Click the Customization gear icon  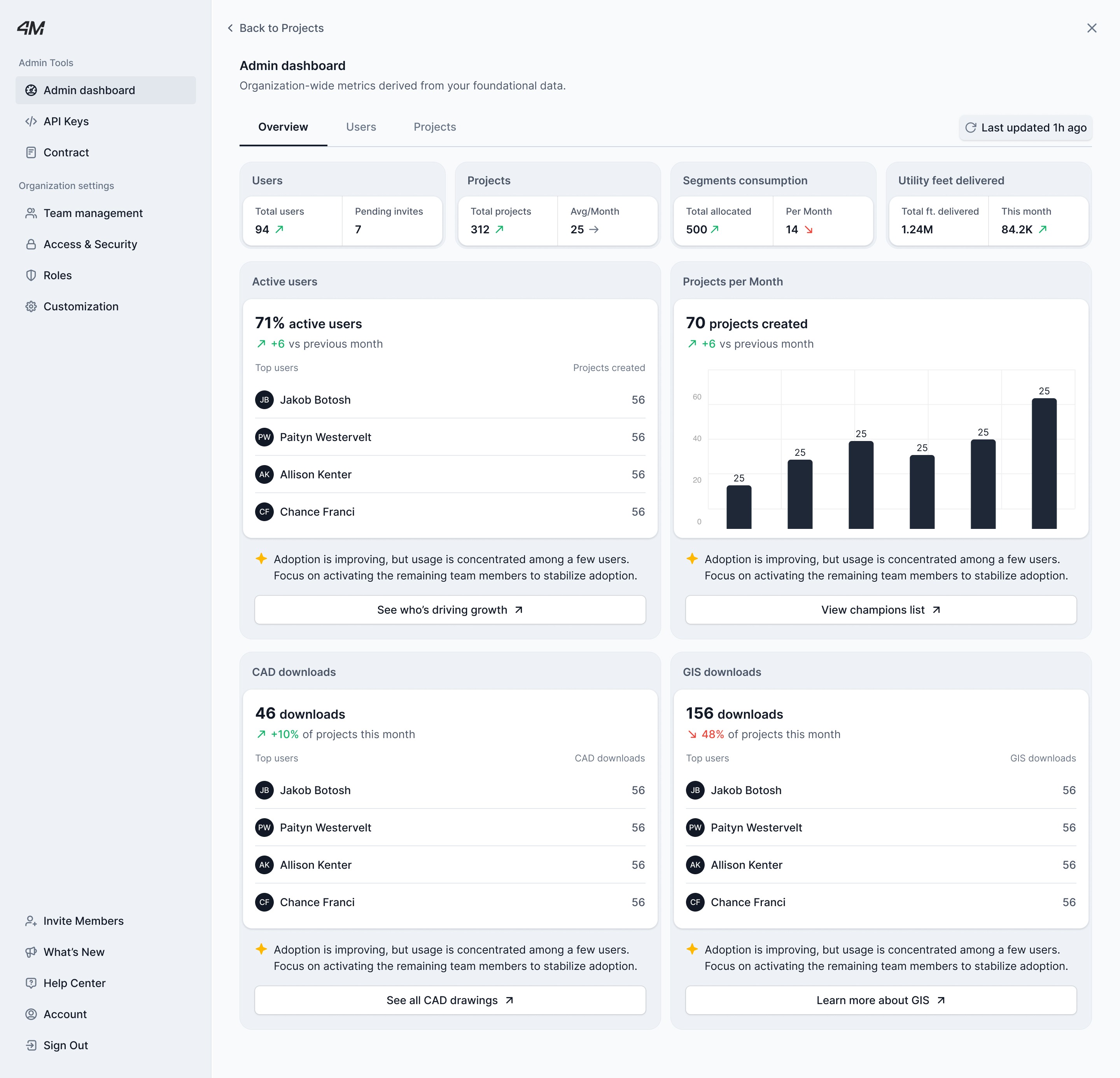(x=31, y=307)
